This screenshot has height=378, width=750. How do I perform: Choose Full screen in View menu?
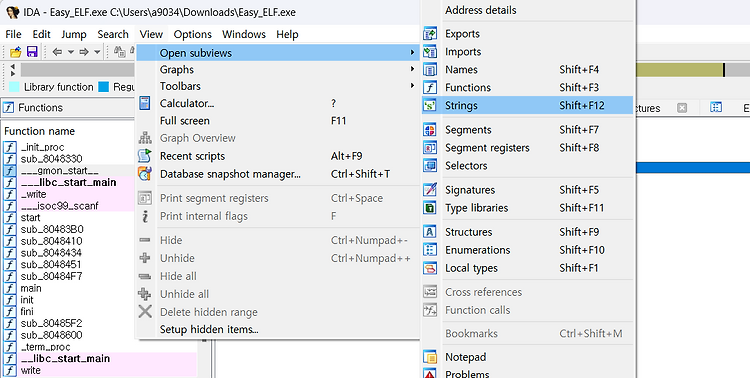click(278, 121)
